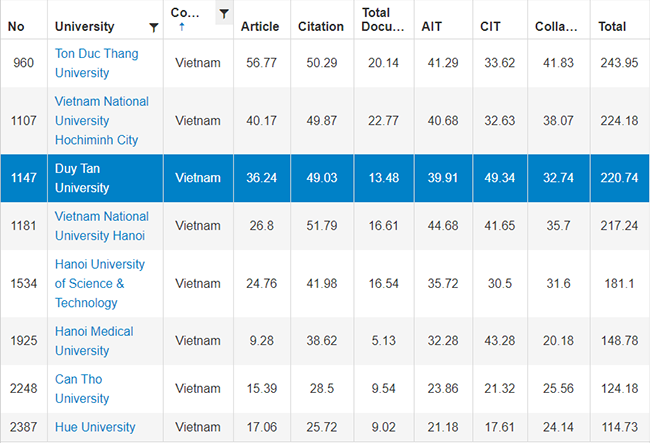Open the Country column filter icon

[224, 13]
